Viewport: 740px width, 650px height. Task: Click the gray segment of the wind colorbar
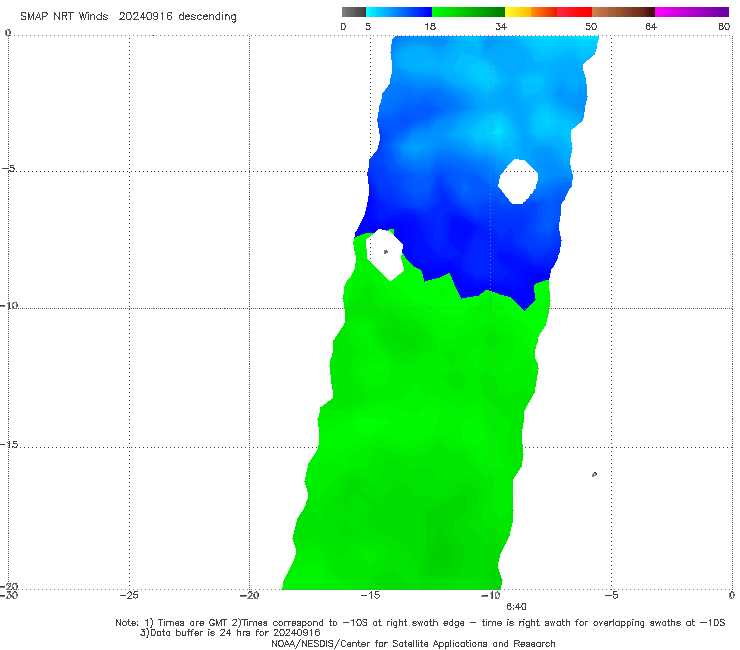(354, 12)
